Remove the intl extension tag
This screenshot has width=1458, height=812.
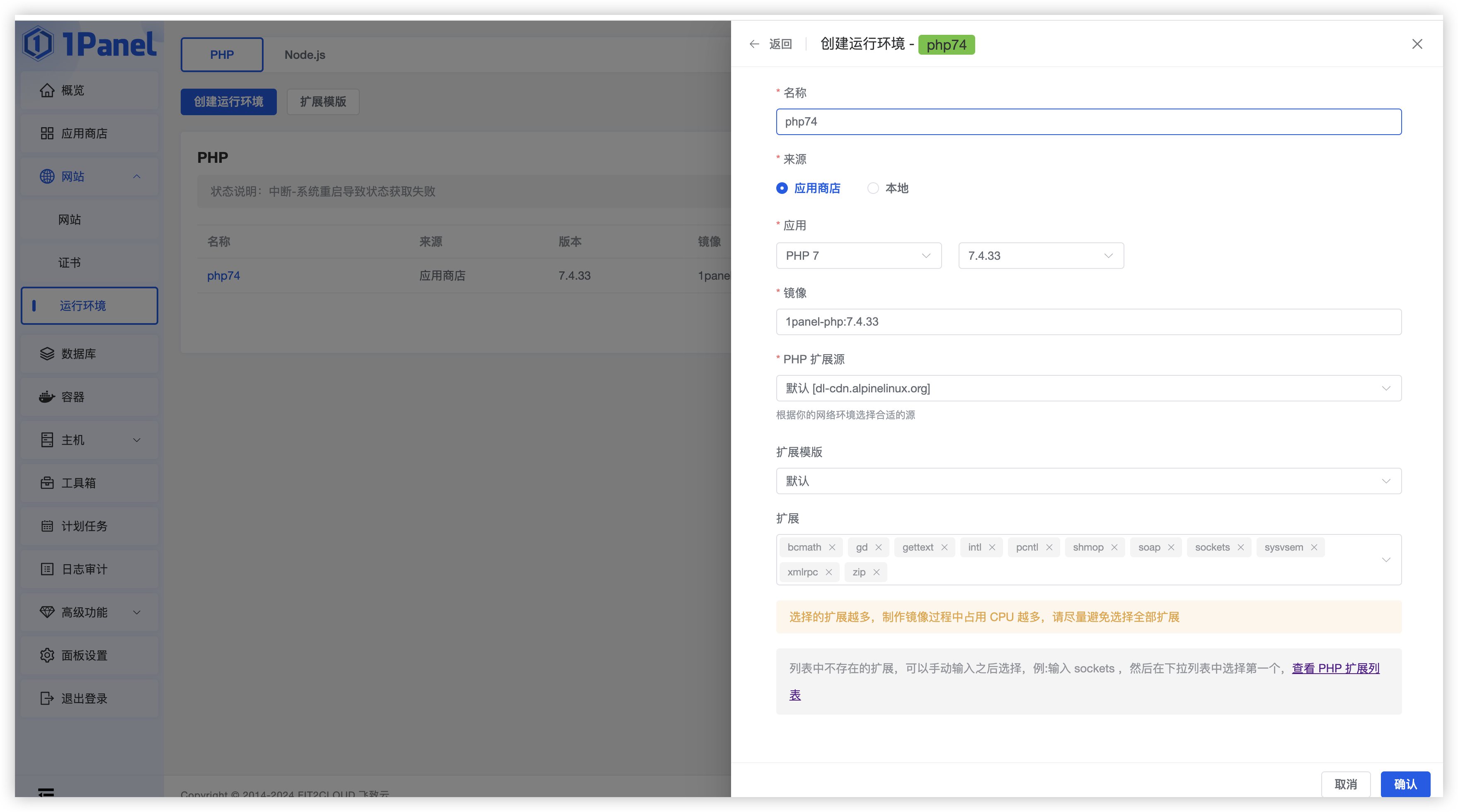[992, 547]
